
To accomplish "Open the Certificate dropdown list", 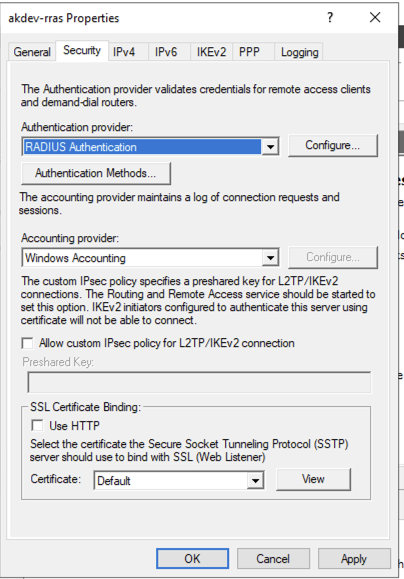I will click(255, 481).
